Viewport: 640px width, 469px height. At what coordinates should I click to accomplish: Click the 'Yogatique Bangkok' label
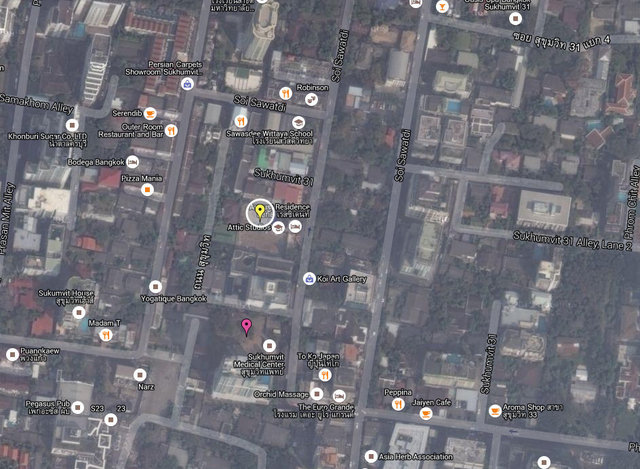coord(173,299)
